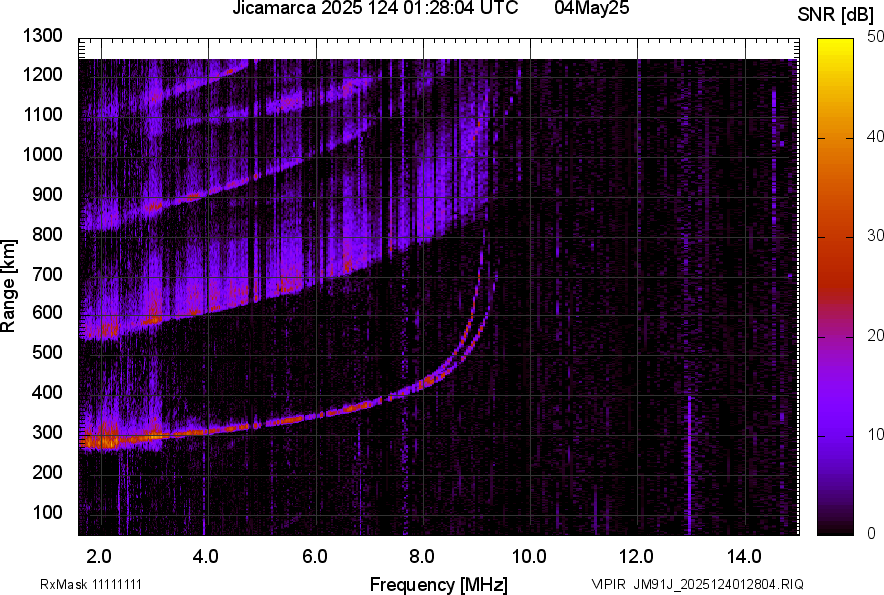The height and width of the screenshot is (595, 884).
Task: Click the range tick label '700'
Action: coord(47,274)
